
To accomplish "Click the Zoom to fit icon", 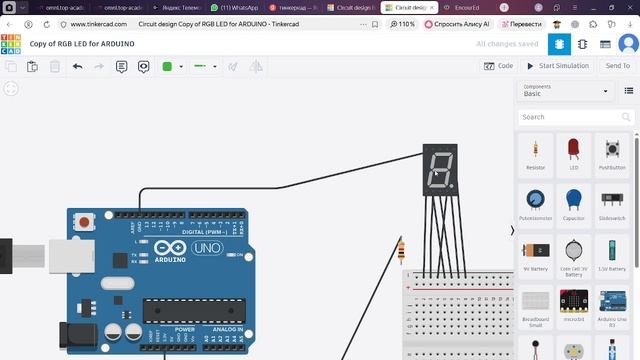I will [x=11, y=89].
